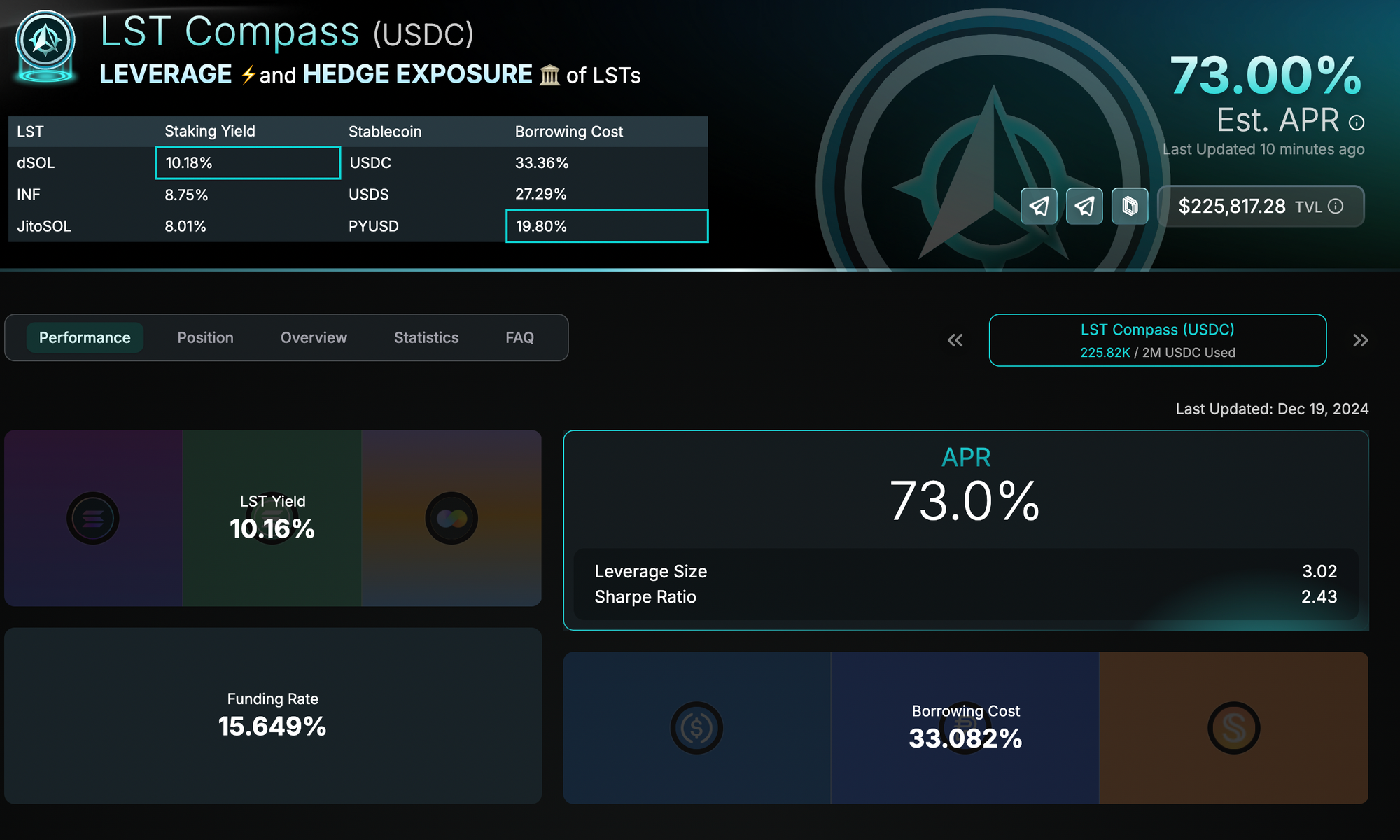Click the overlapping circles token icon

[451, 519]
